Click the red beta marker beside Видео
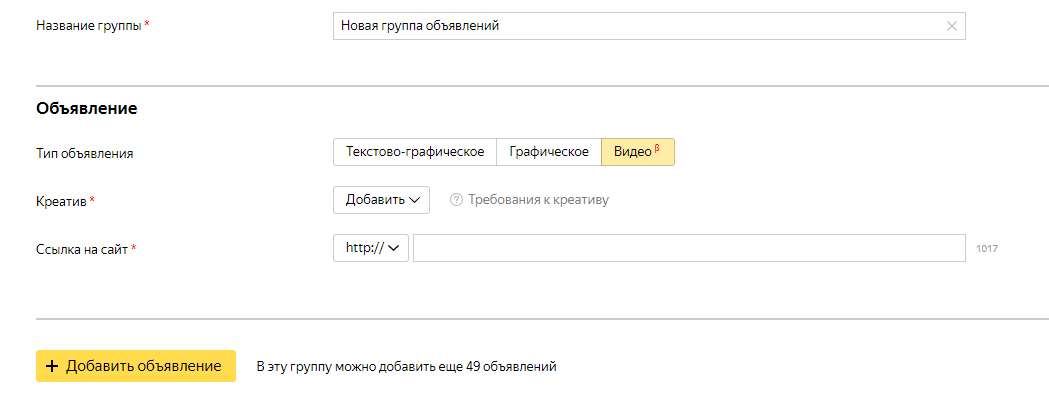 [x=657, y=149]
